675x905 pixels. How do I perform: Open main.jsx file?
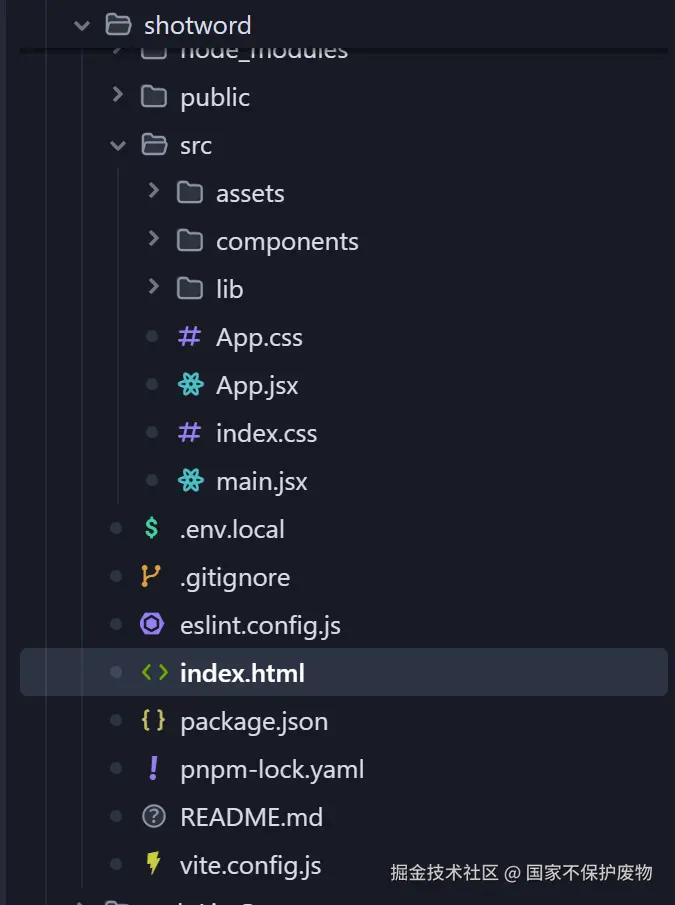(261, 481)
